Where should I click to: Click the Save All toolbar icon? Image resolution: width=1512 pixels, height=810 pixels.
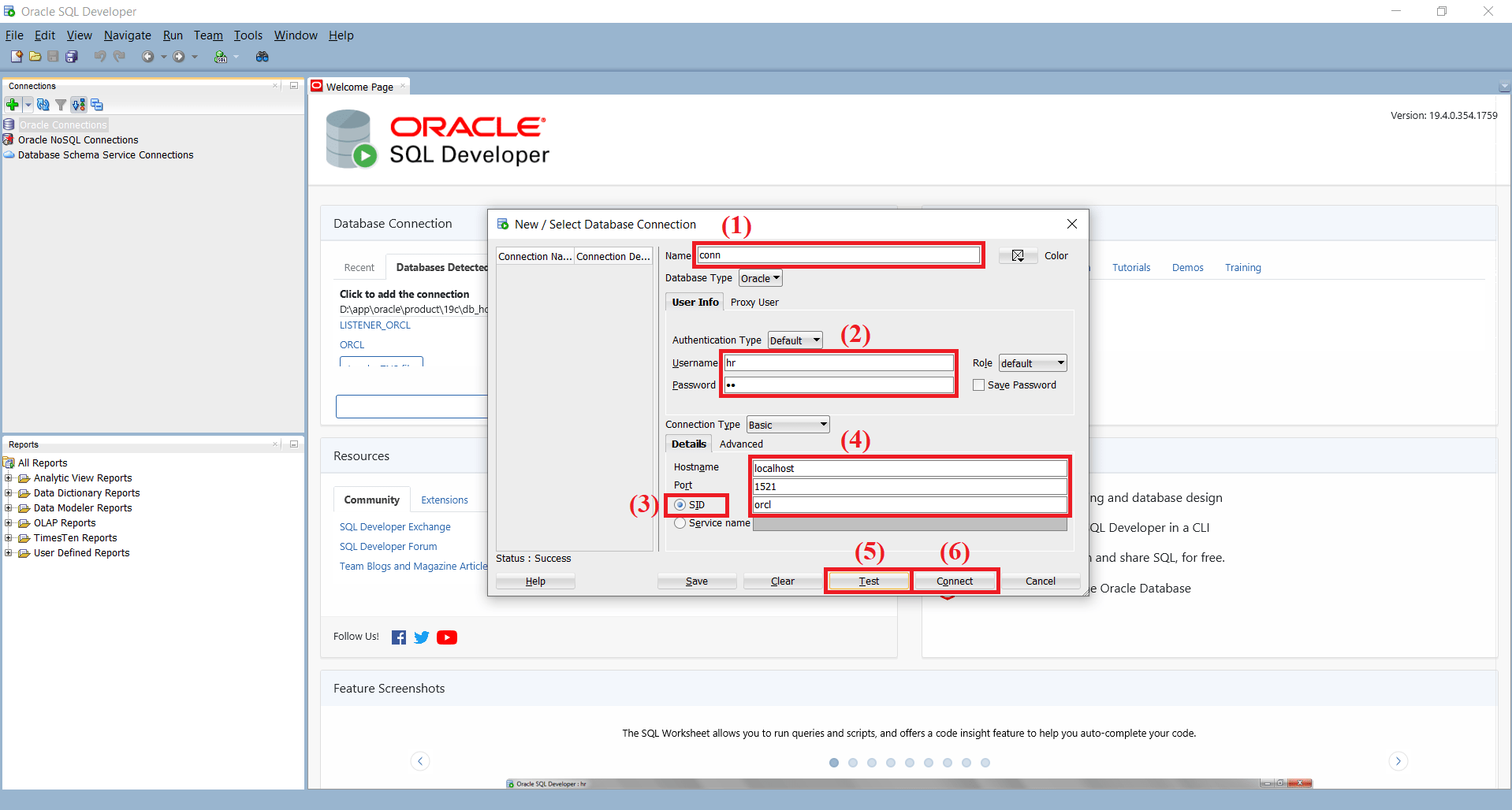click(x=72, y=57)
